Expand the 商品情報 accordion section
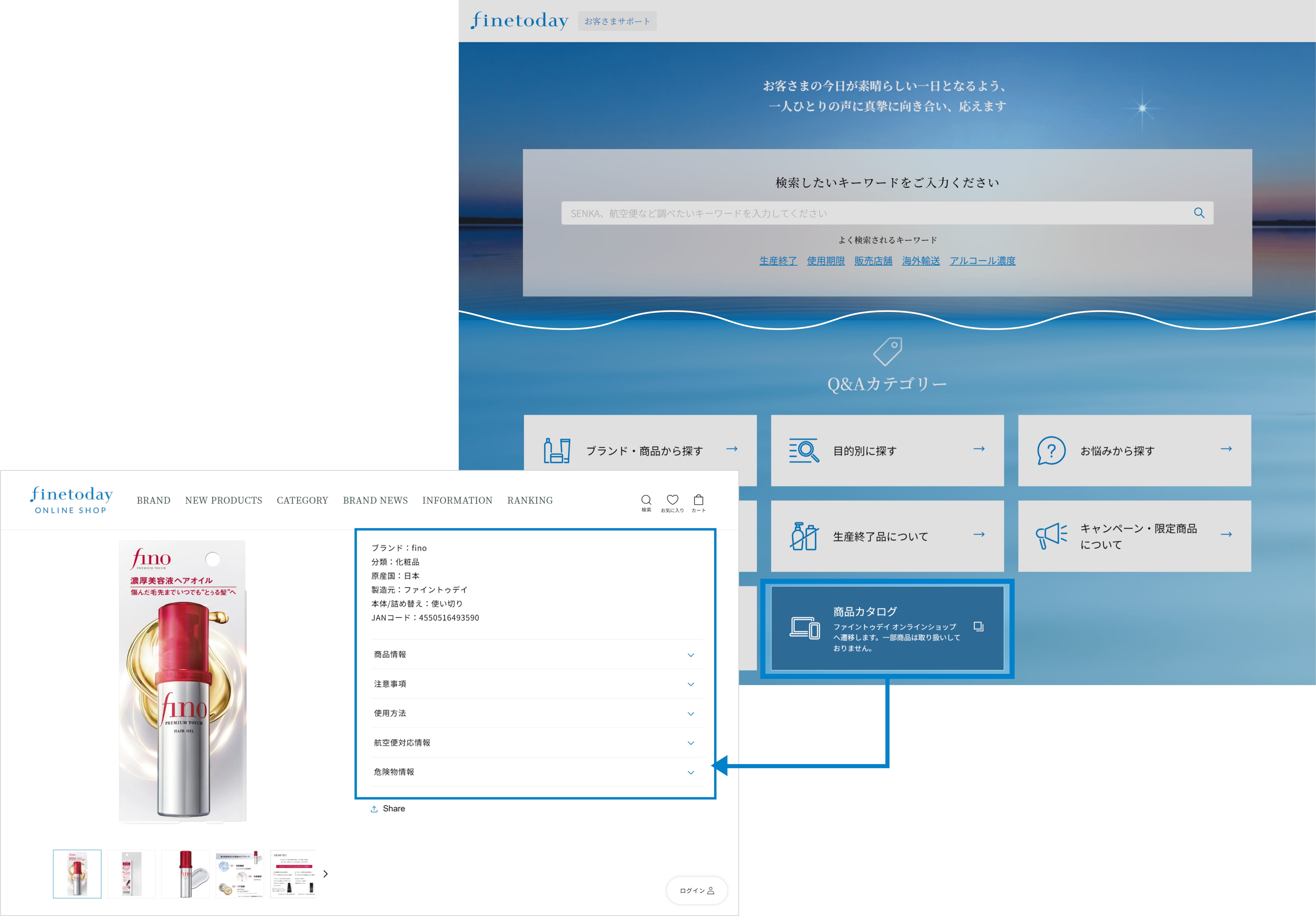The width and height of the screenshot is (1316, 916). (691, 655)
